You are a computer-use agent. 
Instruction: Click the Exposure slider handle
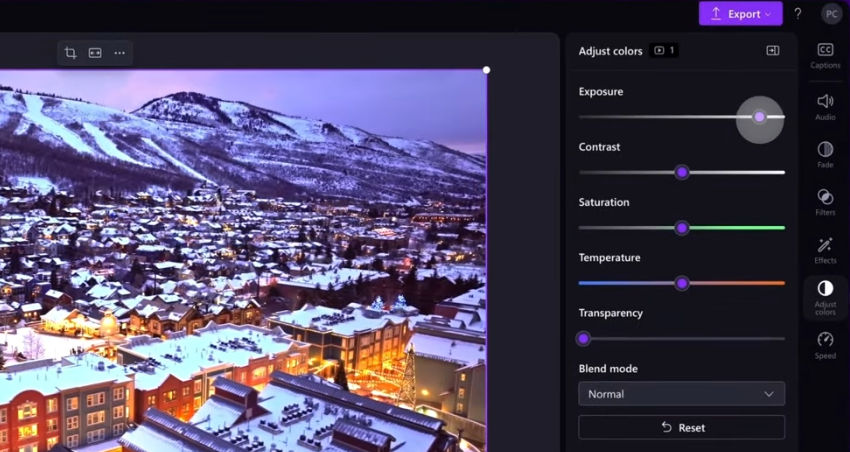point(759,117)
